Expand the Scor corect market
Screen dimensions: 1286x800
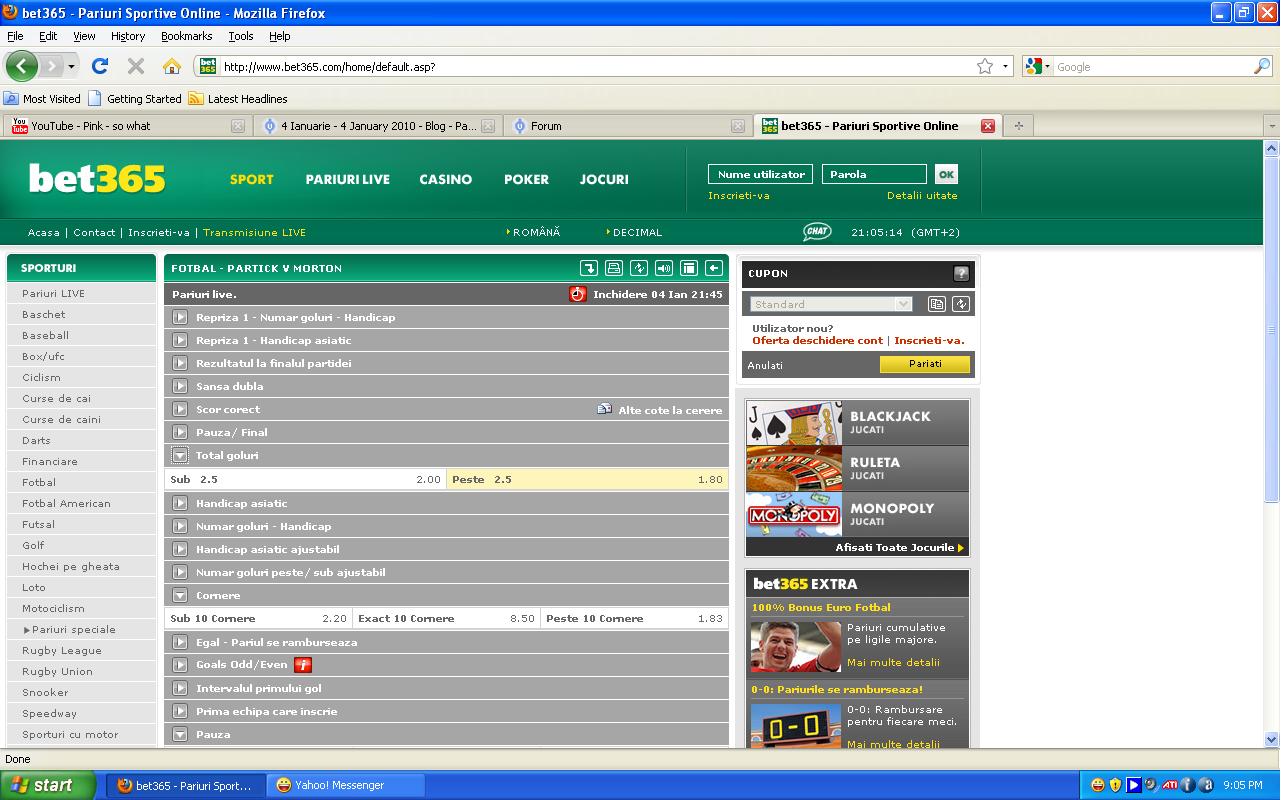click(180, 409)
